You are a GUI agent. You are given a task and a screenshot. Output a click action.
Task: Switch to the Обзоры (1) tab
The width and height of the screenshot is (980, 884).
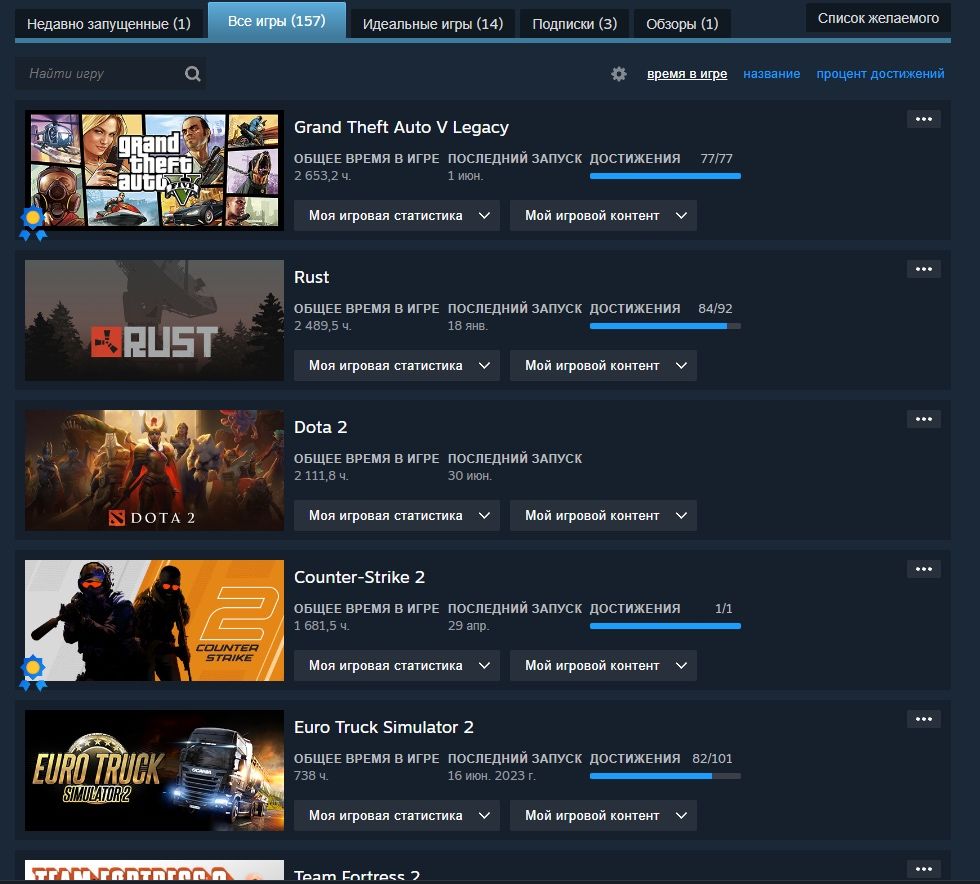point(682,24)
